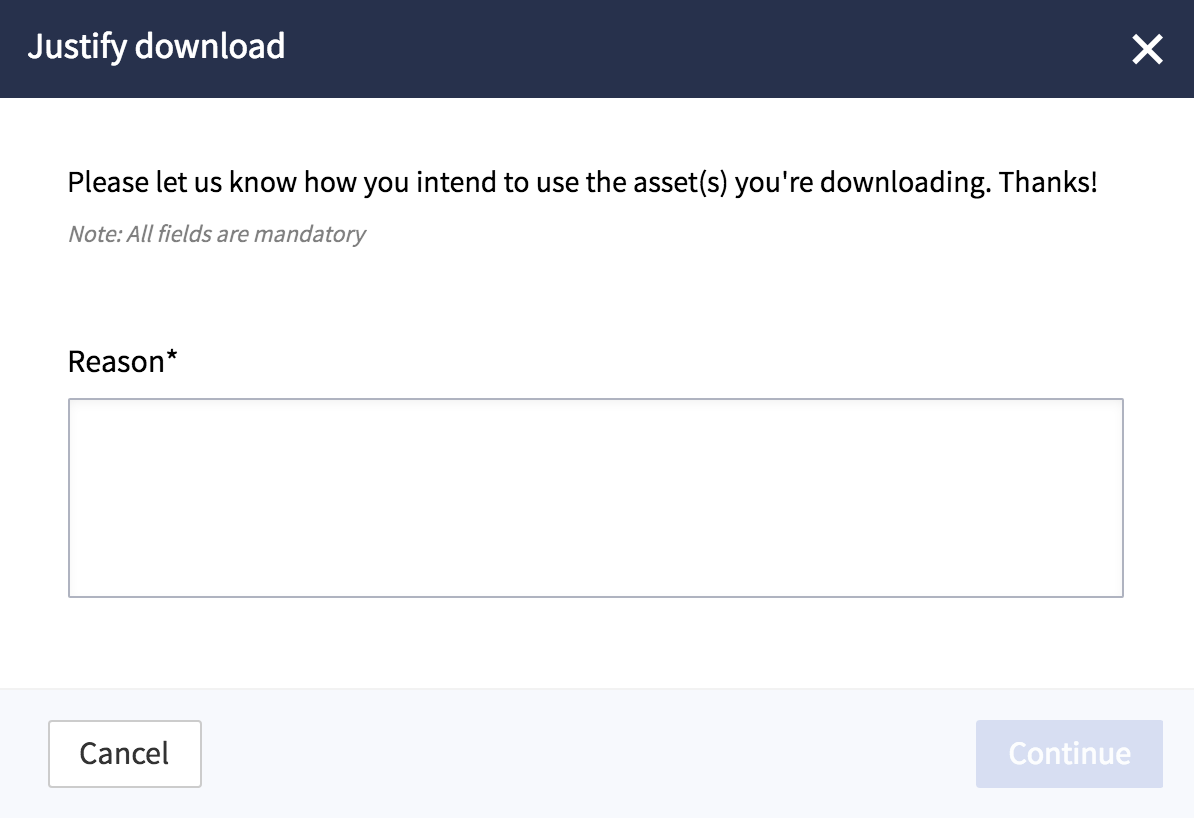Image resolution: width=1194 pixels, height=818 pixels.
Task: Click the word 'download' in the title
Action: click(210, 46)
